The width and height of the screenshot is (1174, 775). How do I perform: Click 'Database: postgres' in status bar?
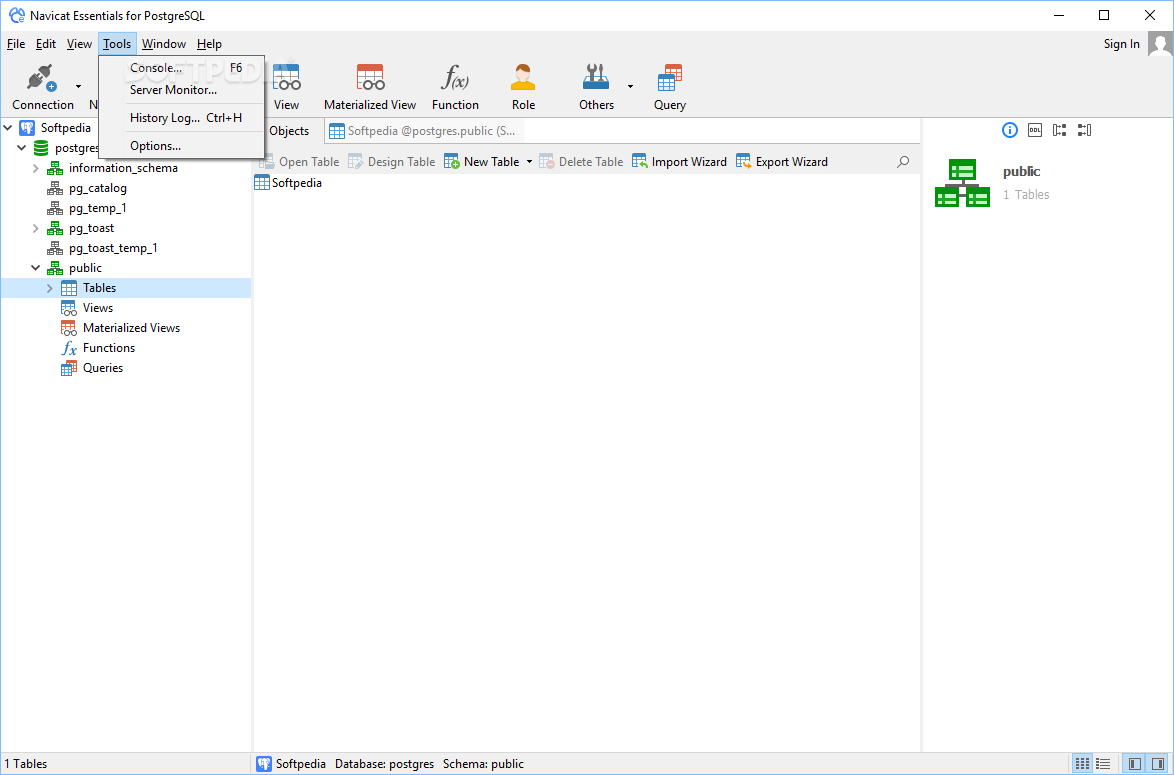coord(384,764)
